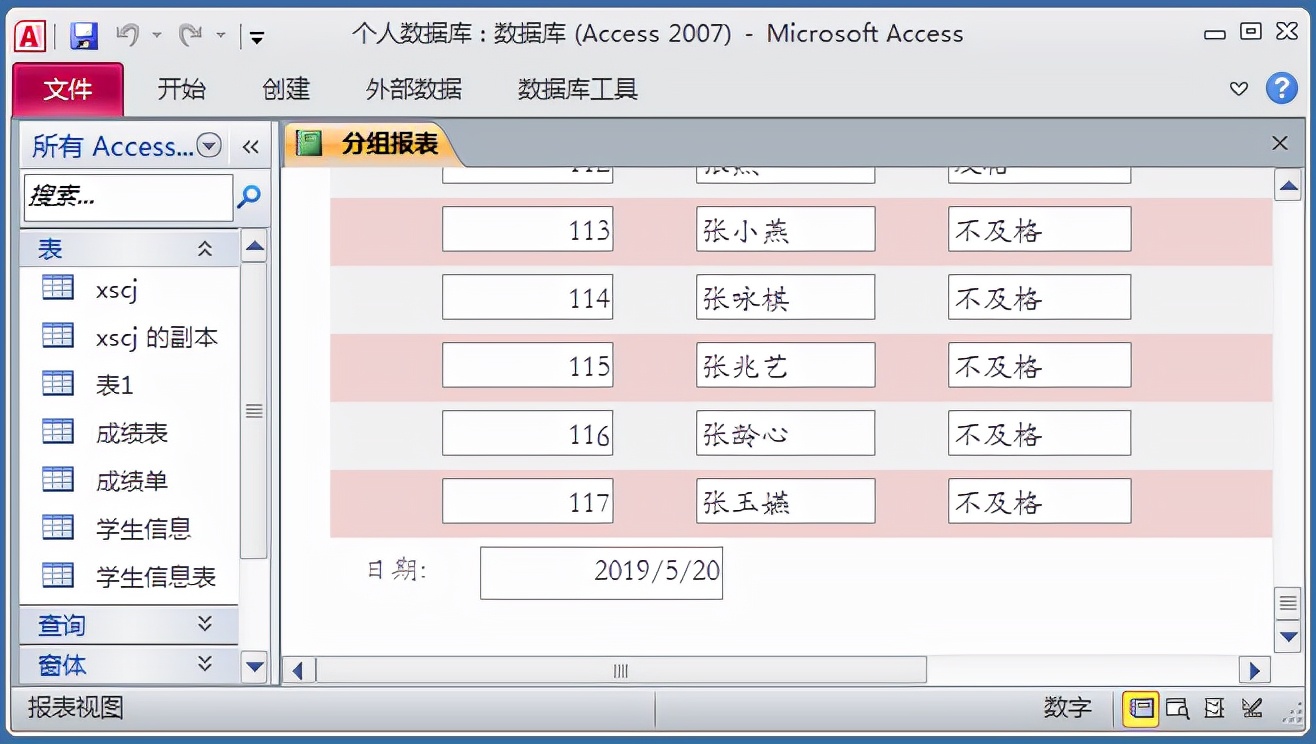Viewport: 1316px width, 744px height.
Task: Open the quick access toolbar customization dropdown
Action: tap(256, 34)
